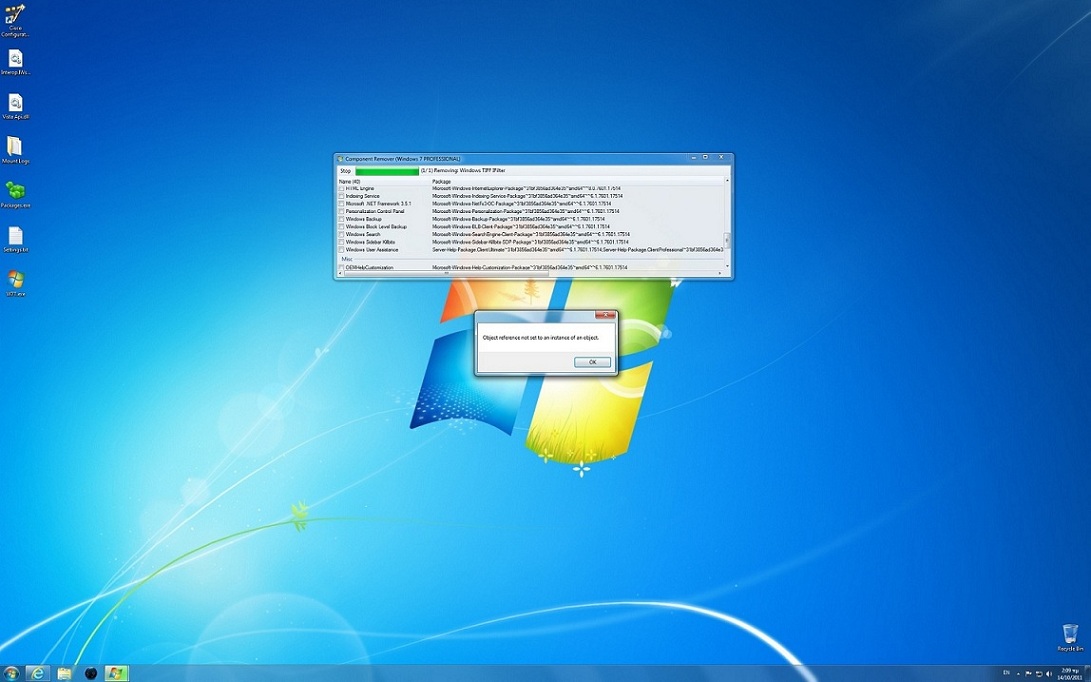Open the volume control tray icon
Image resolution: width=1091 pixels, height=682 pixels.
(x=1049, y=673)
